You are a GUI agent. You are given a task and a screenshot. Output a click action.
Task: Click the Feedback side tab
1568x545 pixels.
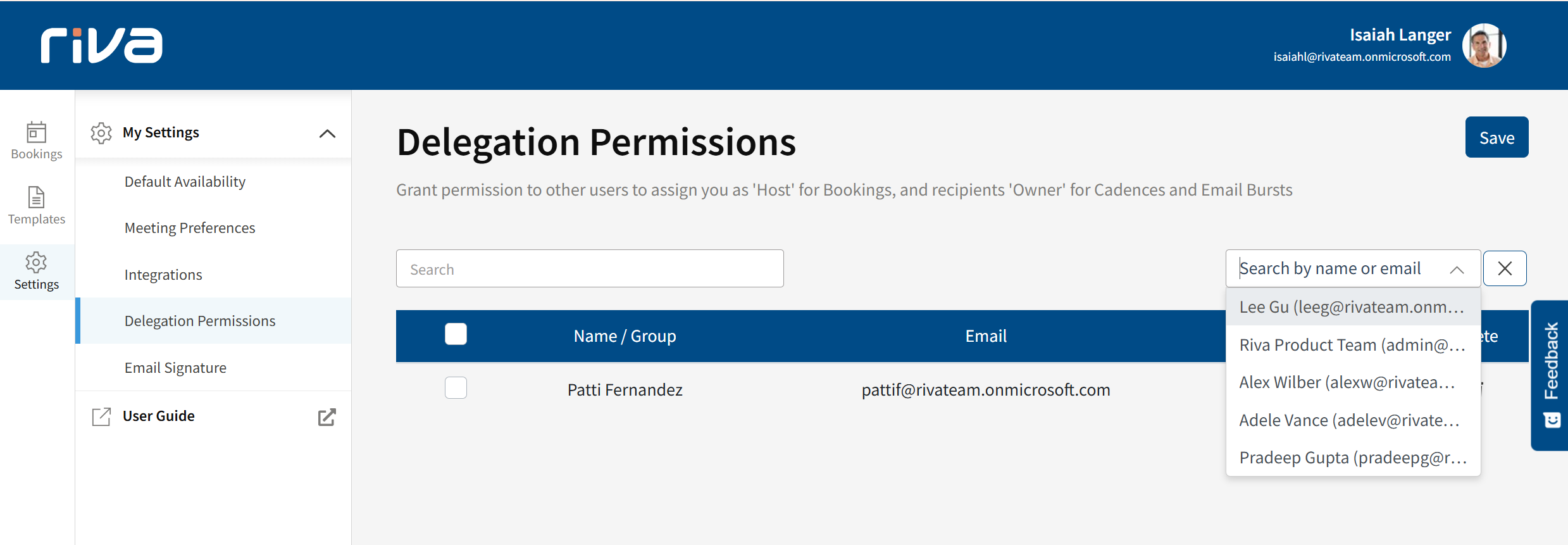[1550, 375]
